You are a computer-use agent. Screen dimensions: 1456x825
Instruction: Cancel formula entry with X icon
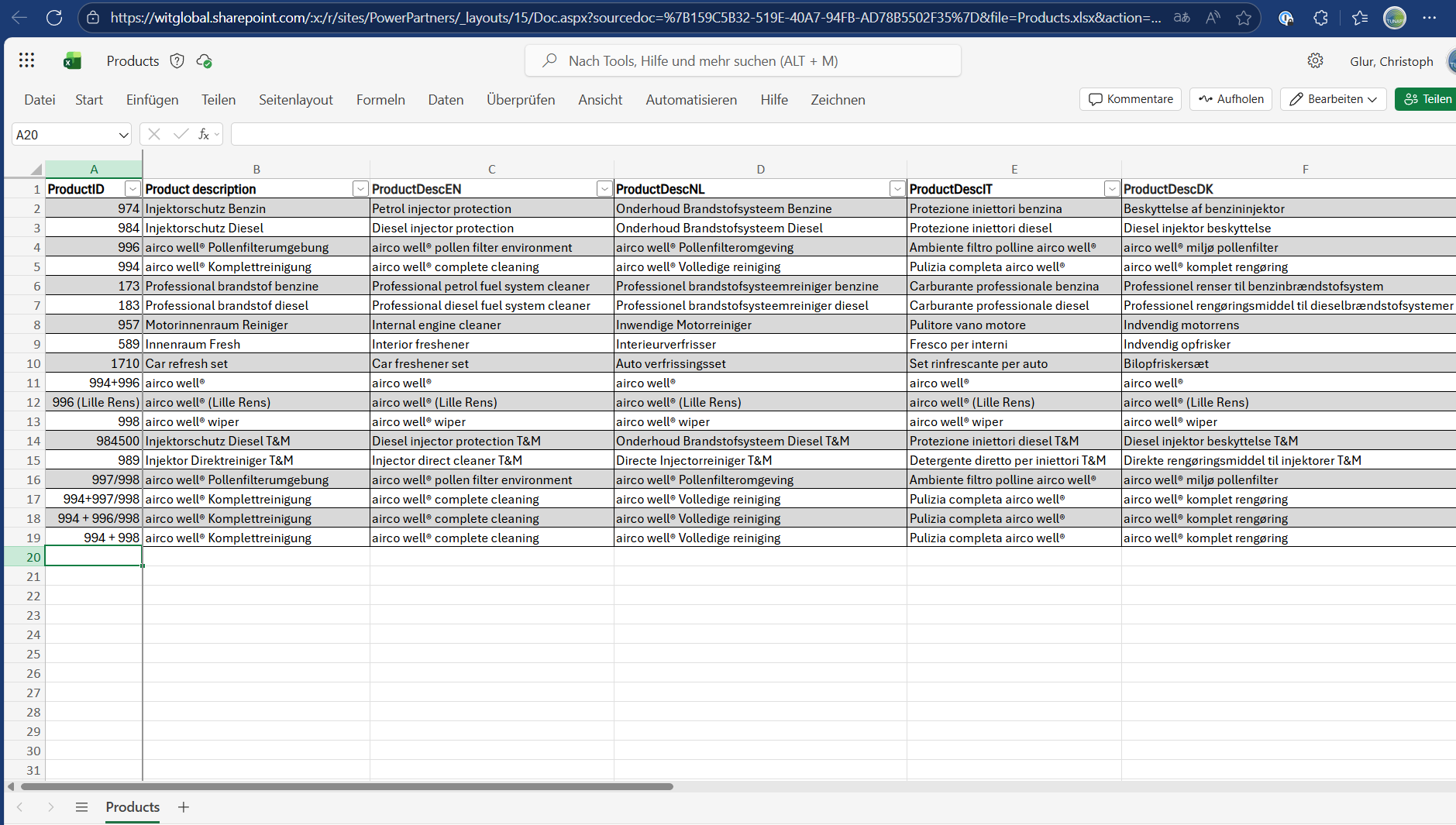click(154, 134)
